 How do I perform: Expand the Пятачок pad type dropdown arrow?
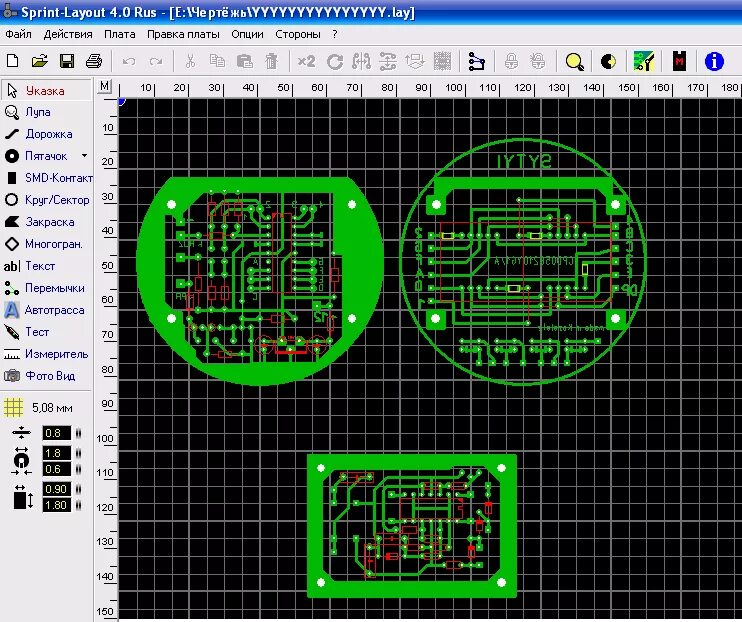point(84,155)
